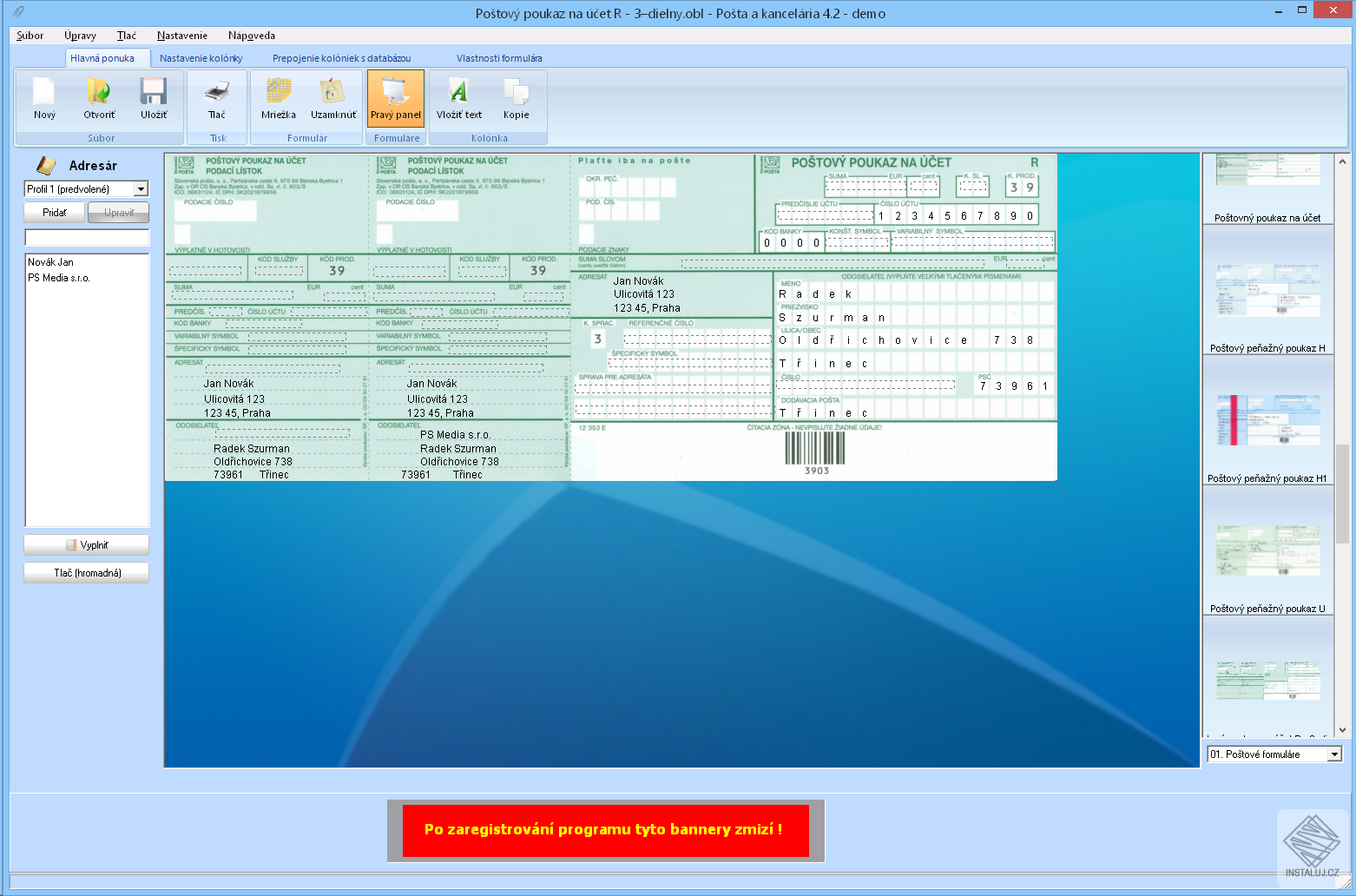Click the large R letter on the form header
Viewport: 1356px width, 896px height.
[1034, 162]
